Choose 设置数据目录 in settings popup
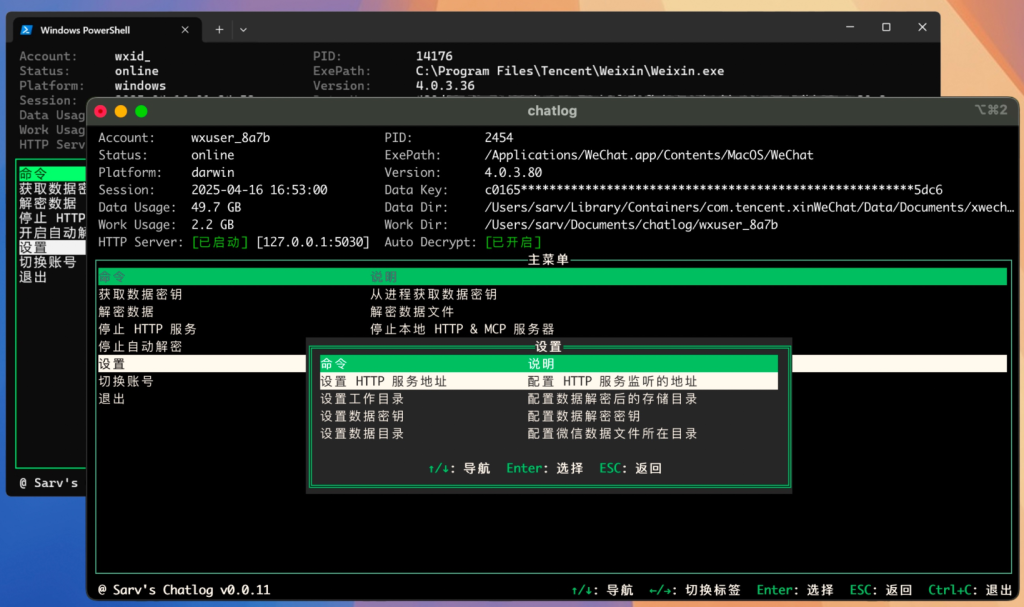Screen dimensions: 1024x607 click(362, 433)
